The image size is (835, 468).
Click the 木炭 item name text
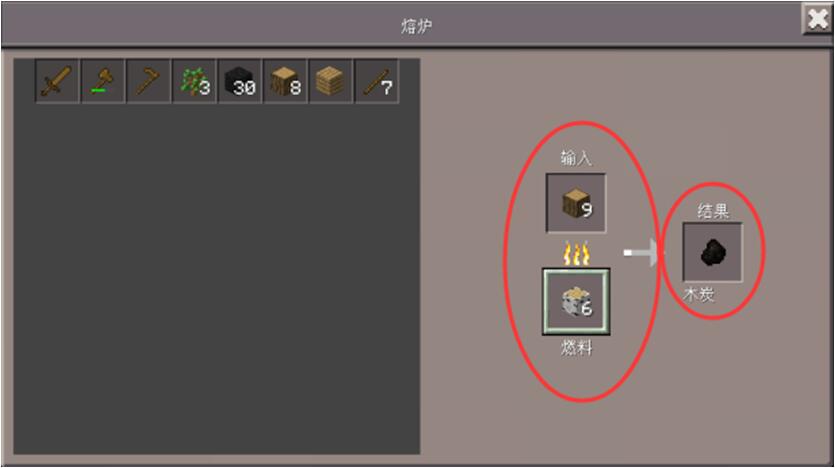(x=699, y=294)
